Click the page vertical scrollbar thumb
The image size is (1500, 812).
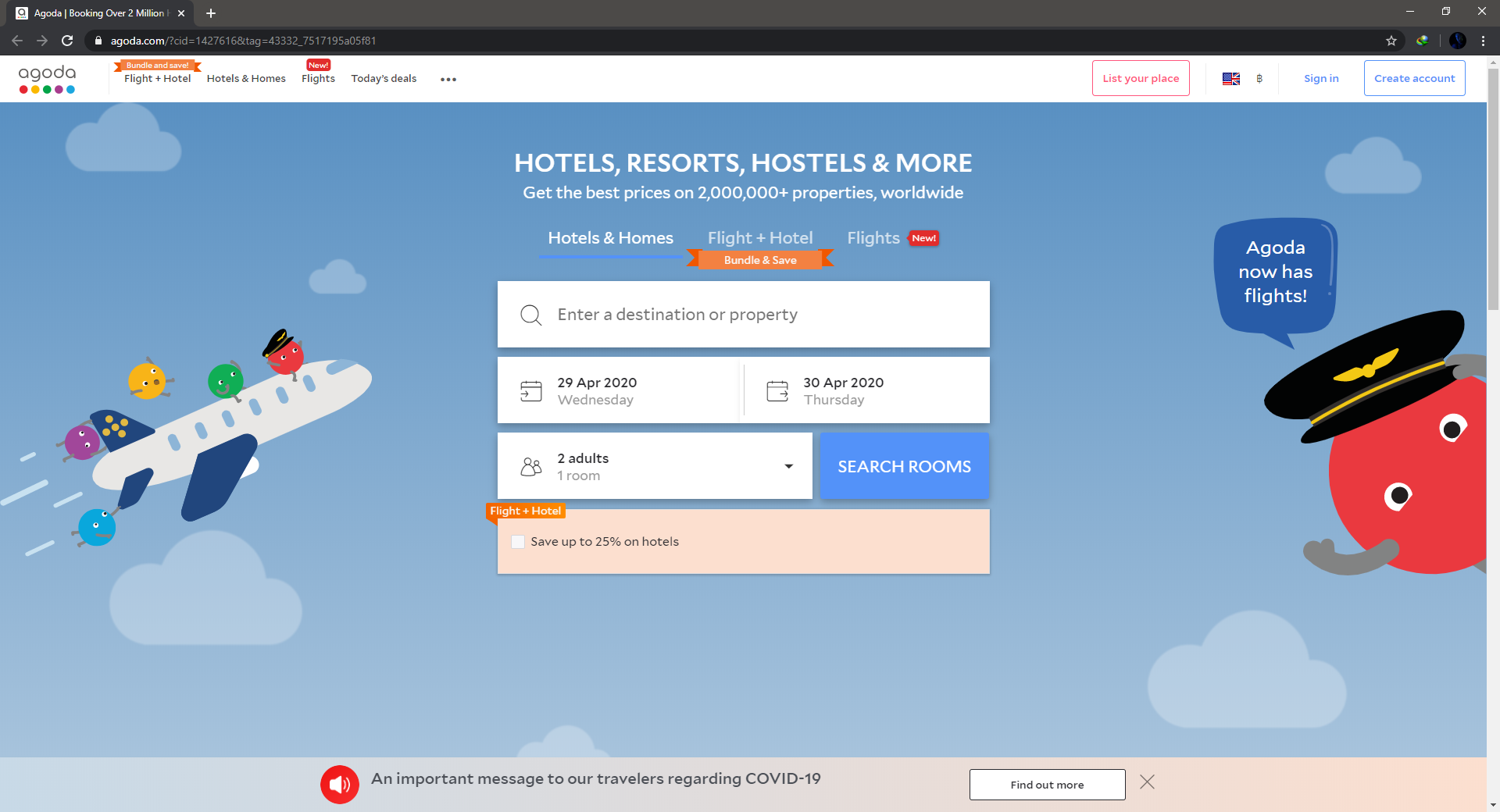[1493, 190]
